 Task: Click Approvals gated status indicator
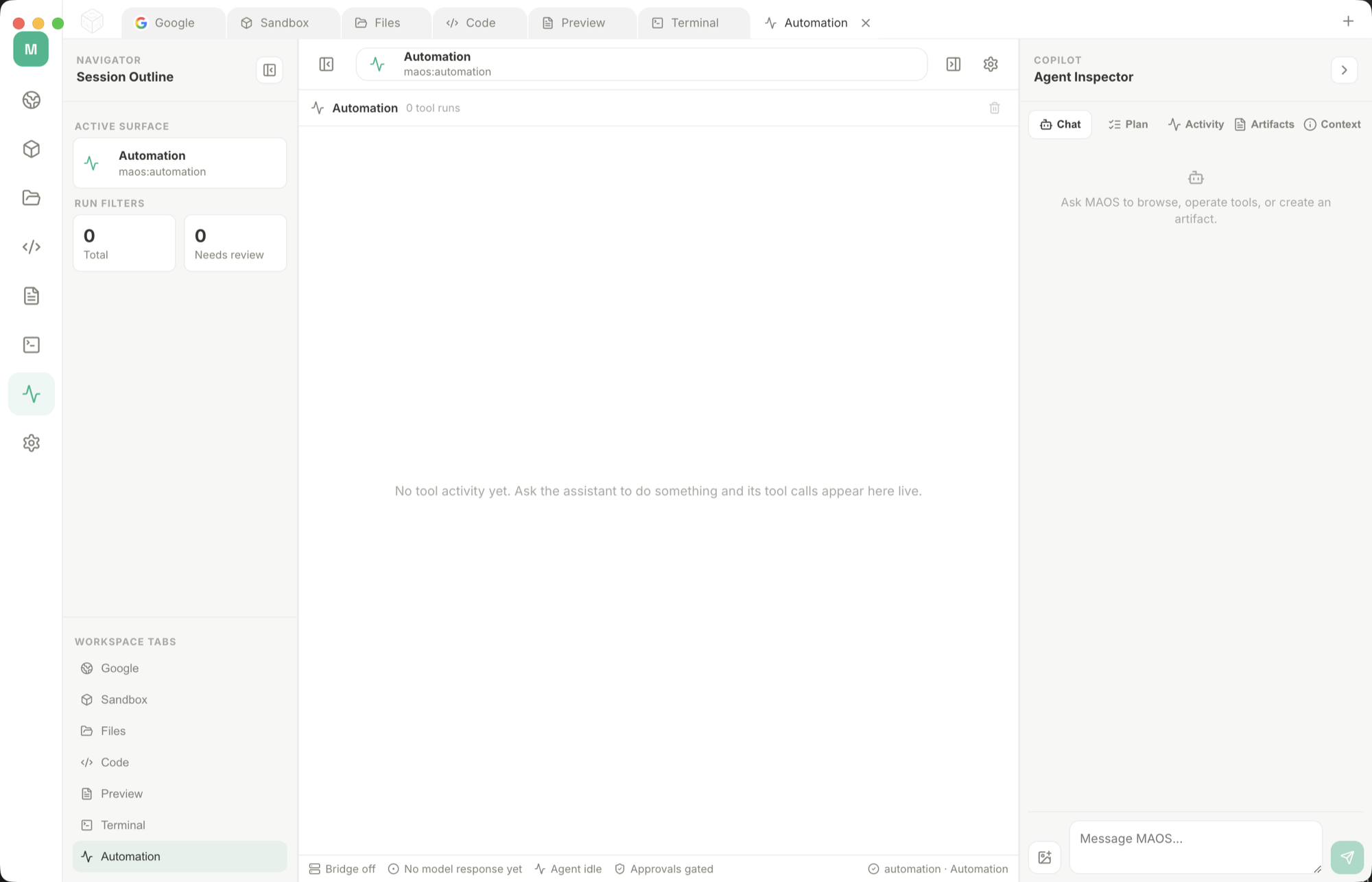pyautogui.click(x=664, y=869)
